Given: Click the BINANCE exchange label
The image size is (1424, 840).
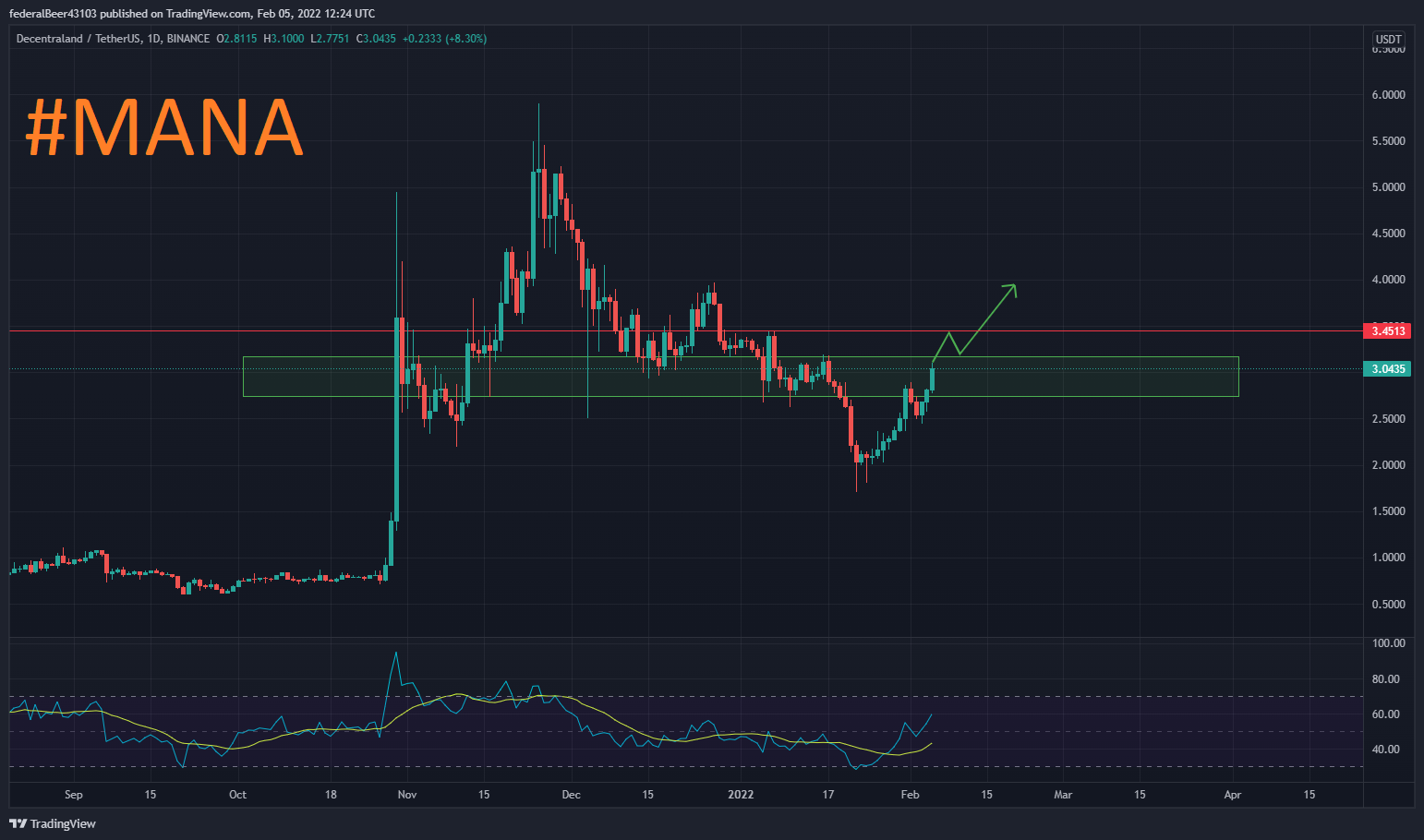Looking at the screenshot, I should pos(188,39).
